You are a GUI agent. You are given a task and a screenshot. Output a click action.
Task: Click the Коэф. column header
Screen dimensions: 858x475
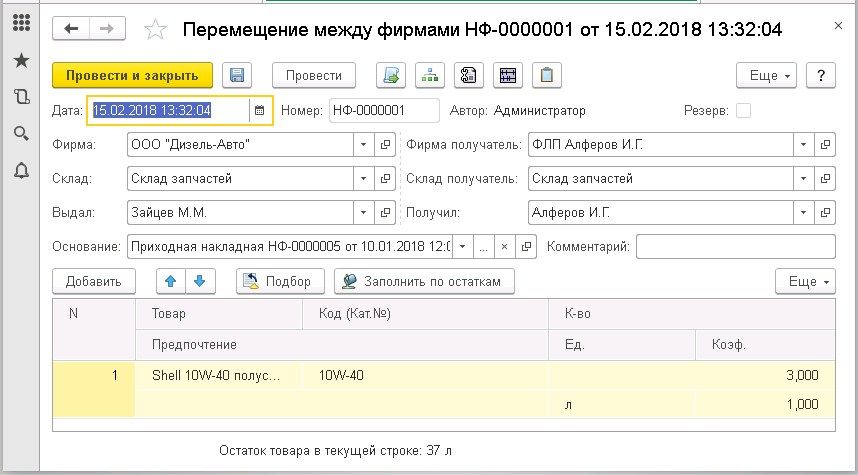766,345
